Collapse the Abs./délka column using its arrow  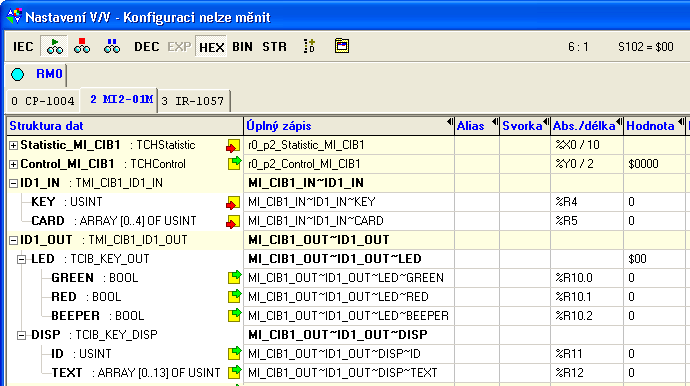point(619,121)
